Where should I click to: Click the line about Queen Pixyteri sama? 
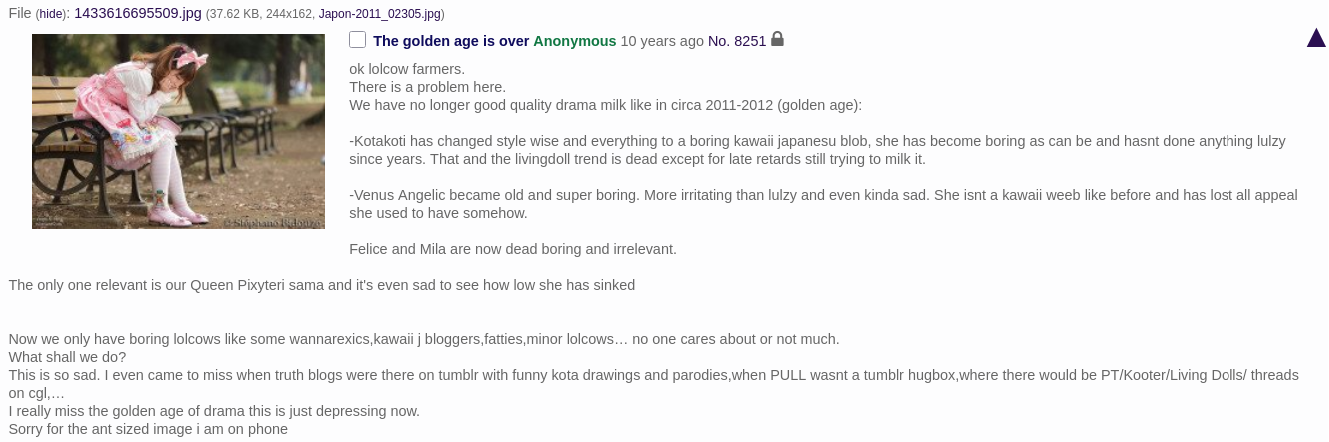pyautogui.click(x=322, y=285)
